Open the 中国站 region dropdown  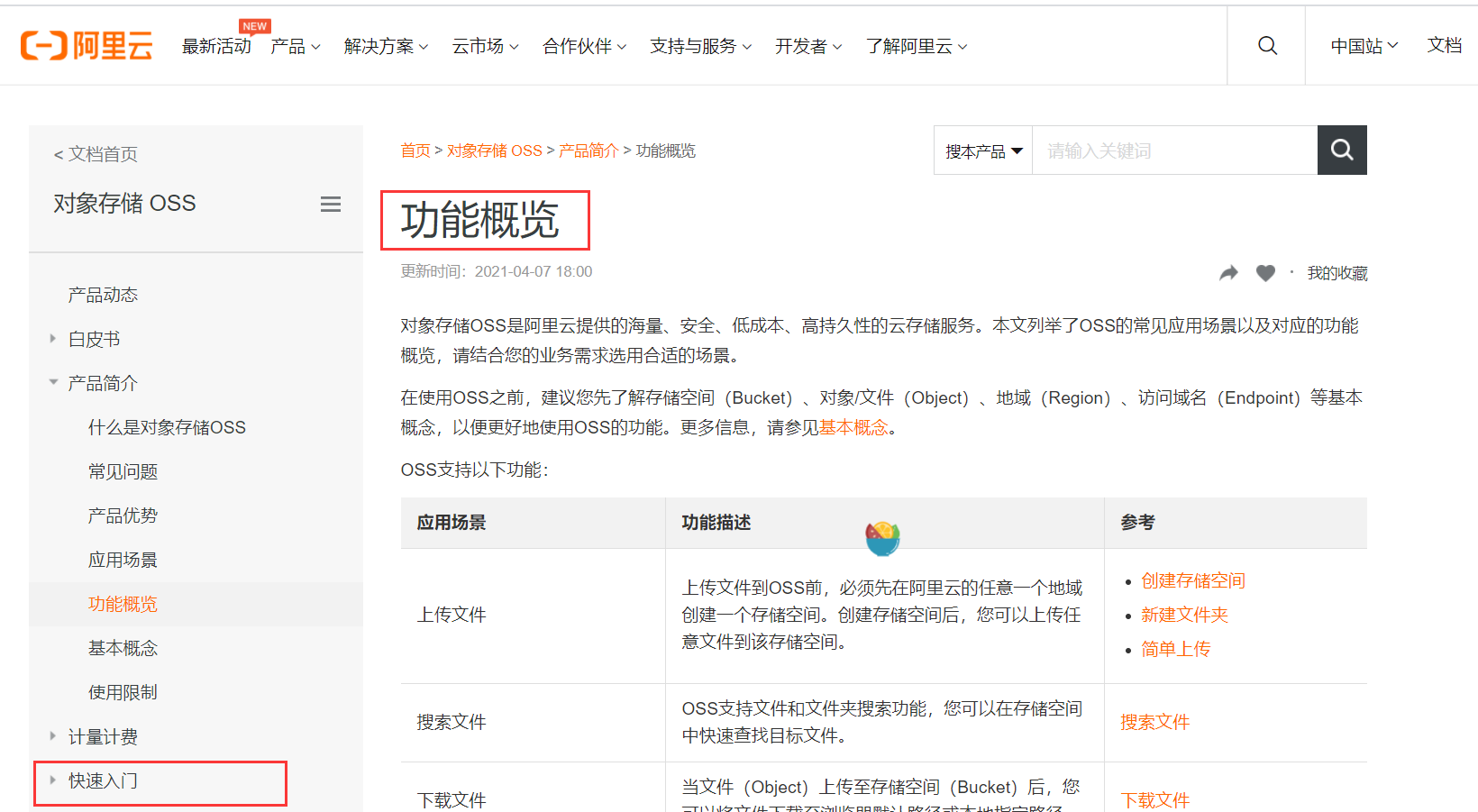coord(1364,45)
